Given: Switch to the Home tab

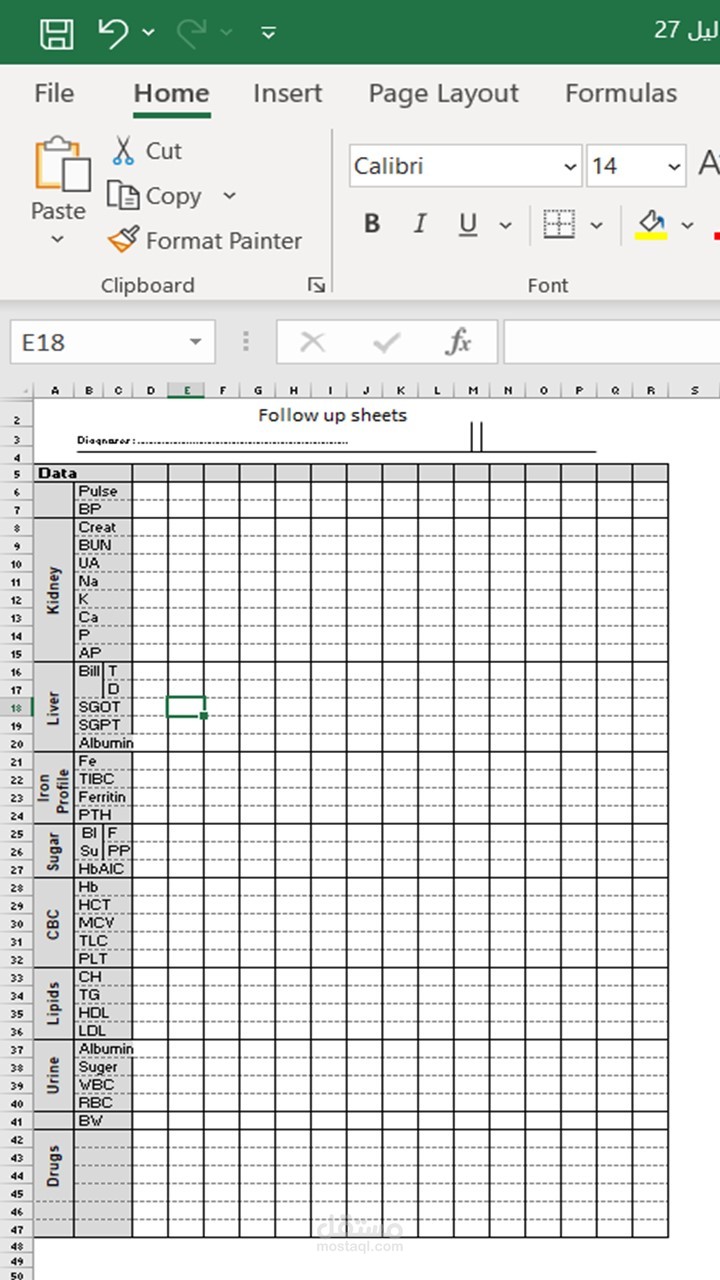Looking at the screenshot, I should pos(171,93).
